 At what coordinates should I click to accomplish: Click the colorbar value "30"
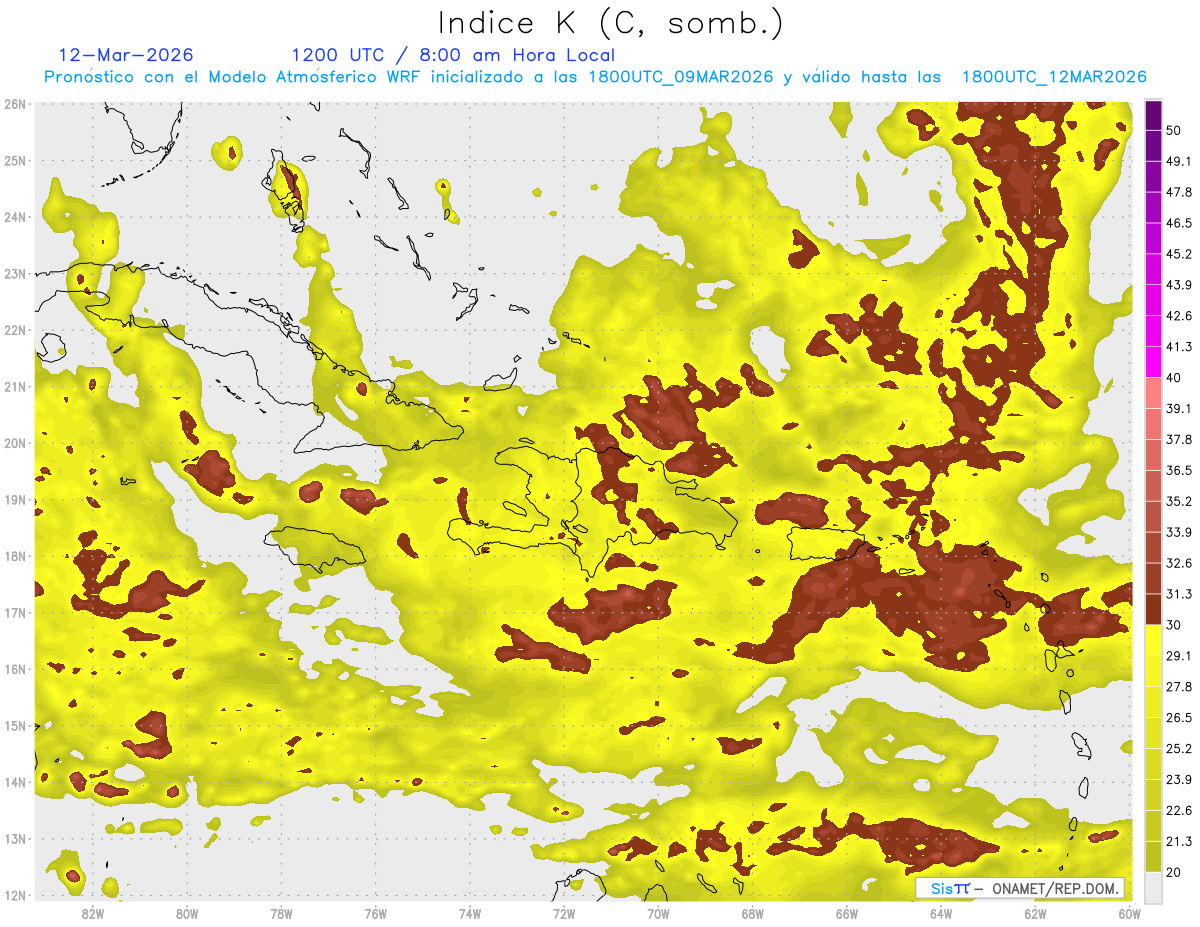click(1175, 625)
